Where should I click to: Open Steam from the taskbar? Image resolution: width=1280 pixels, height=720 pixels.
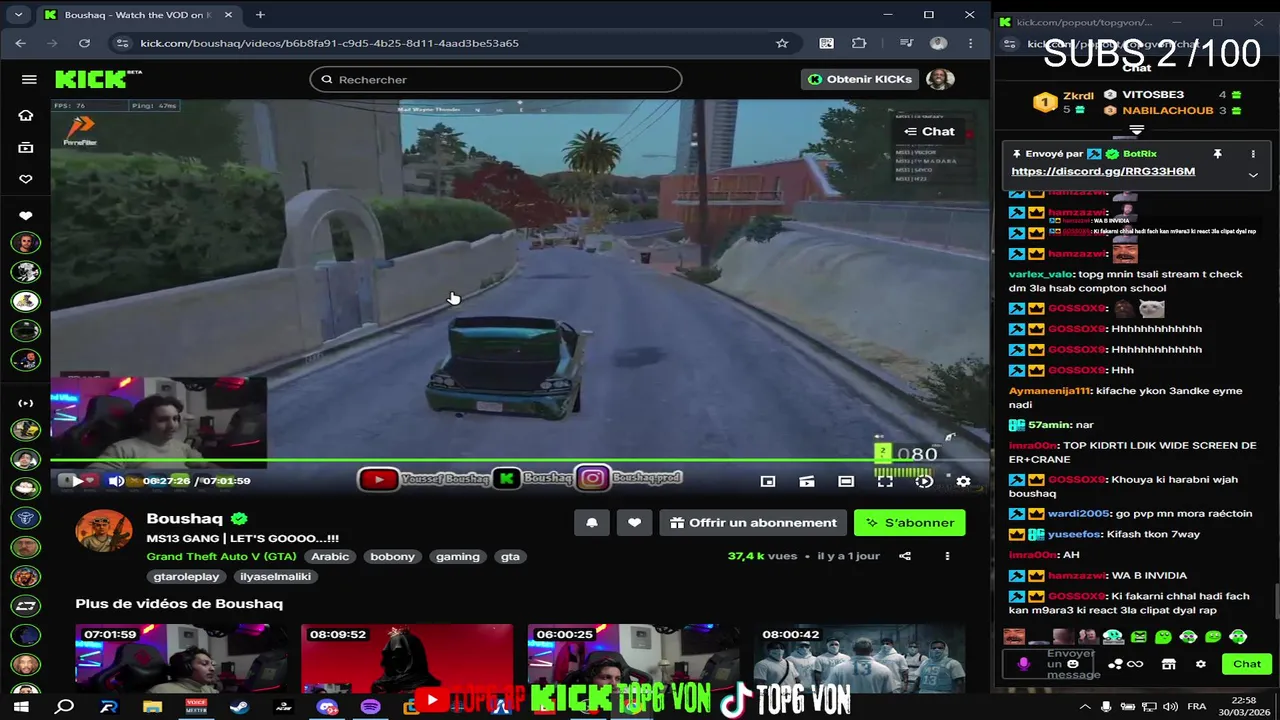pos(239,707)
